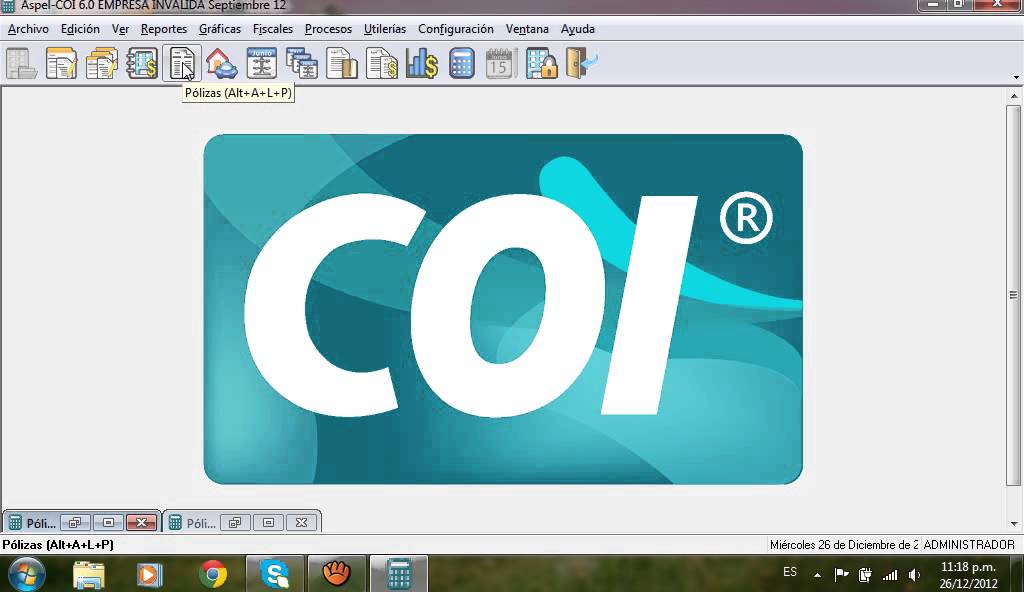Click the grayed-out open company toolbar icon
This screenshot has height=592, width=1024.
tap(21, 63)
